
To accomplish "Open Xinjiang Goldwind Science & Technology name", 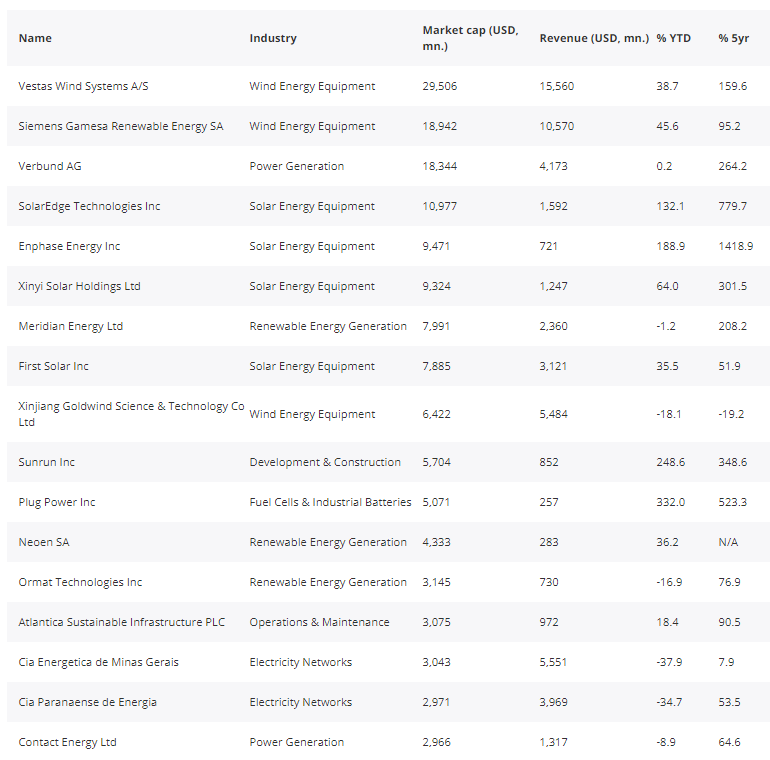I will 131,414.
